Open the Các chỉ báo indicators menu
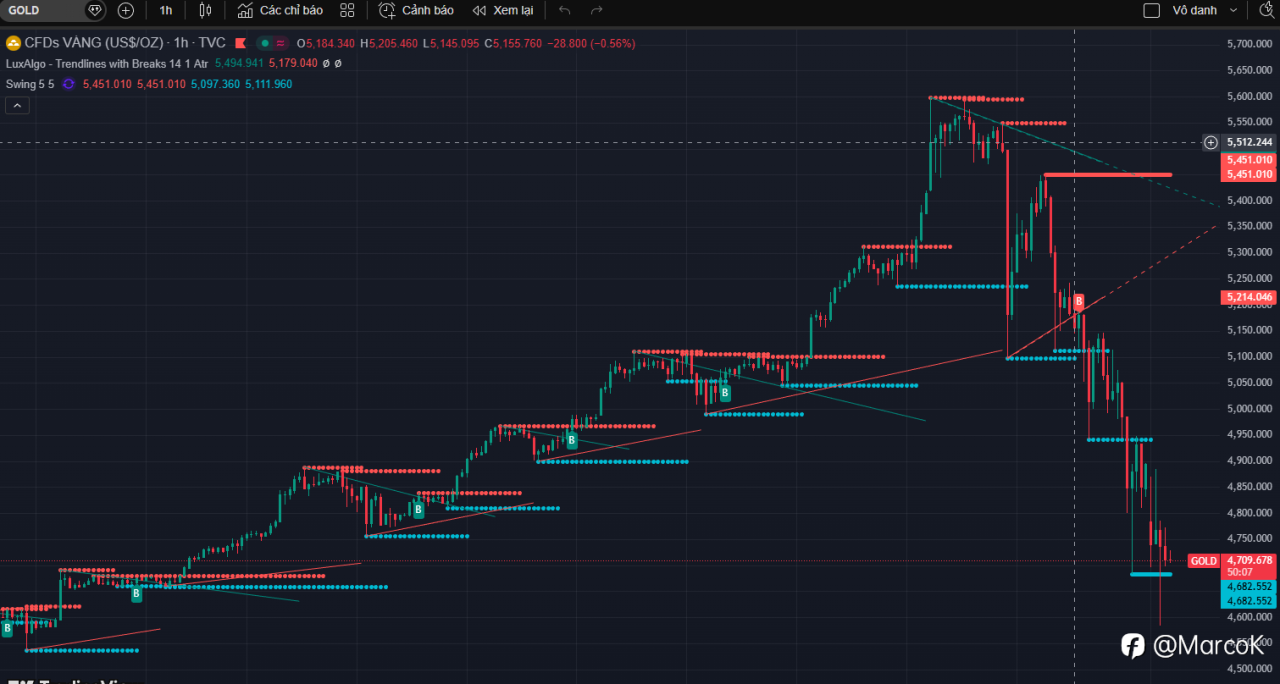The image size is (1280, 684). (x=280, y=10)
